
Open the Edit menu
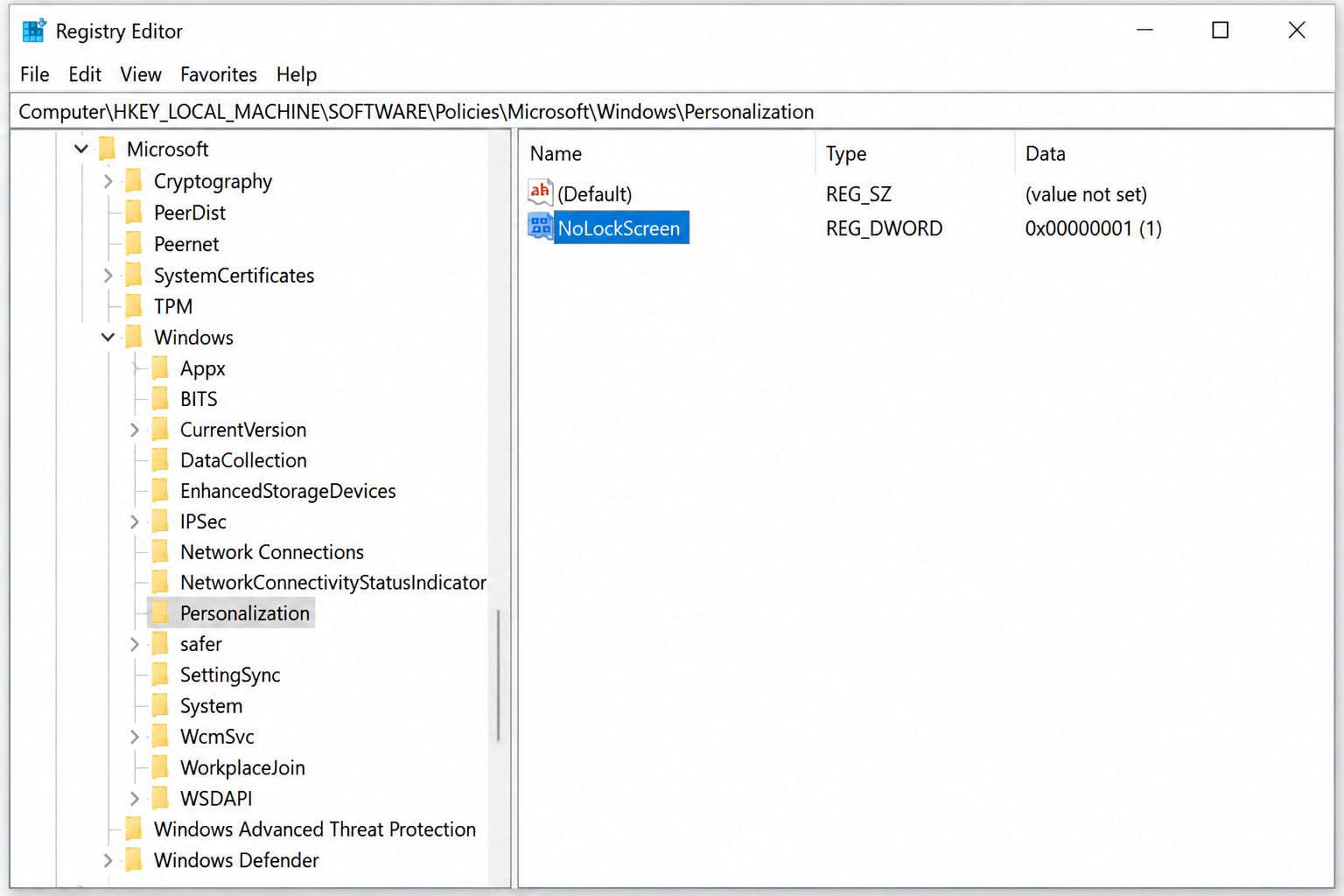click(x=85, y=74)
